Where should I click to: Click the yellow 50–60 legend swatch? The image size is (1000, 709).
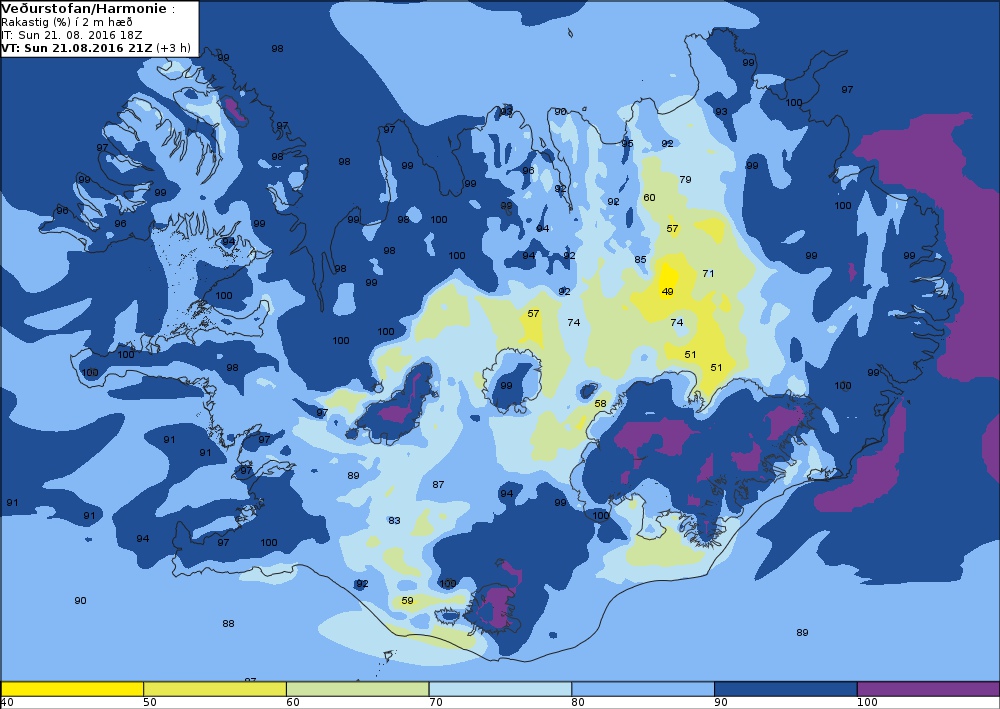(x=215, y=689)
